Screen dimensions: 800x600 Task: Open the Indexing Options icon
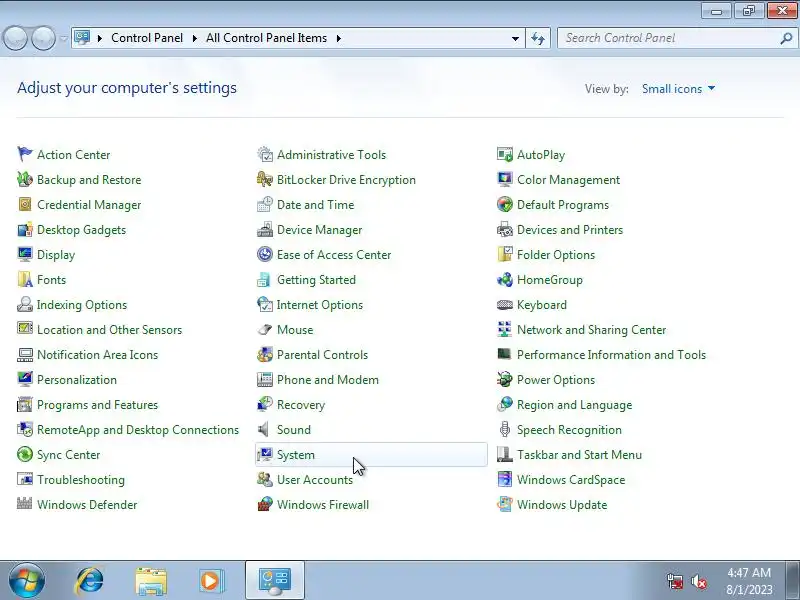24,304
